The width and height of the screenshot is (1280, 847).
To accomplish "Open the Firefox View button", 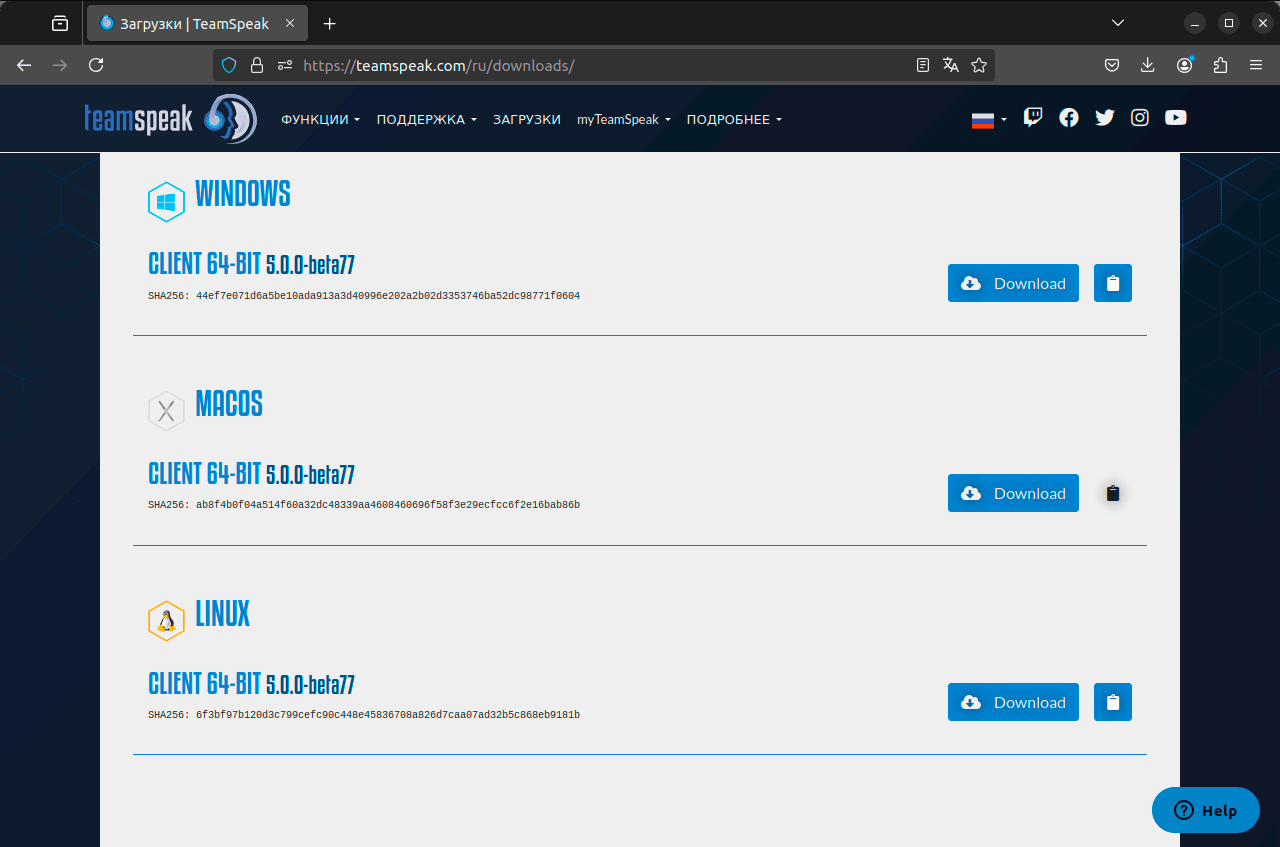I will coord(60,23).
